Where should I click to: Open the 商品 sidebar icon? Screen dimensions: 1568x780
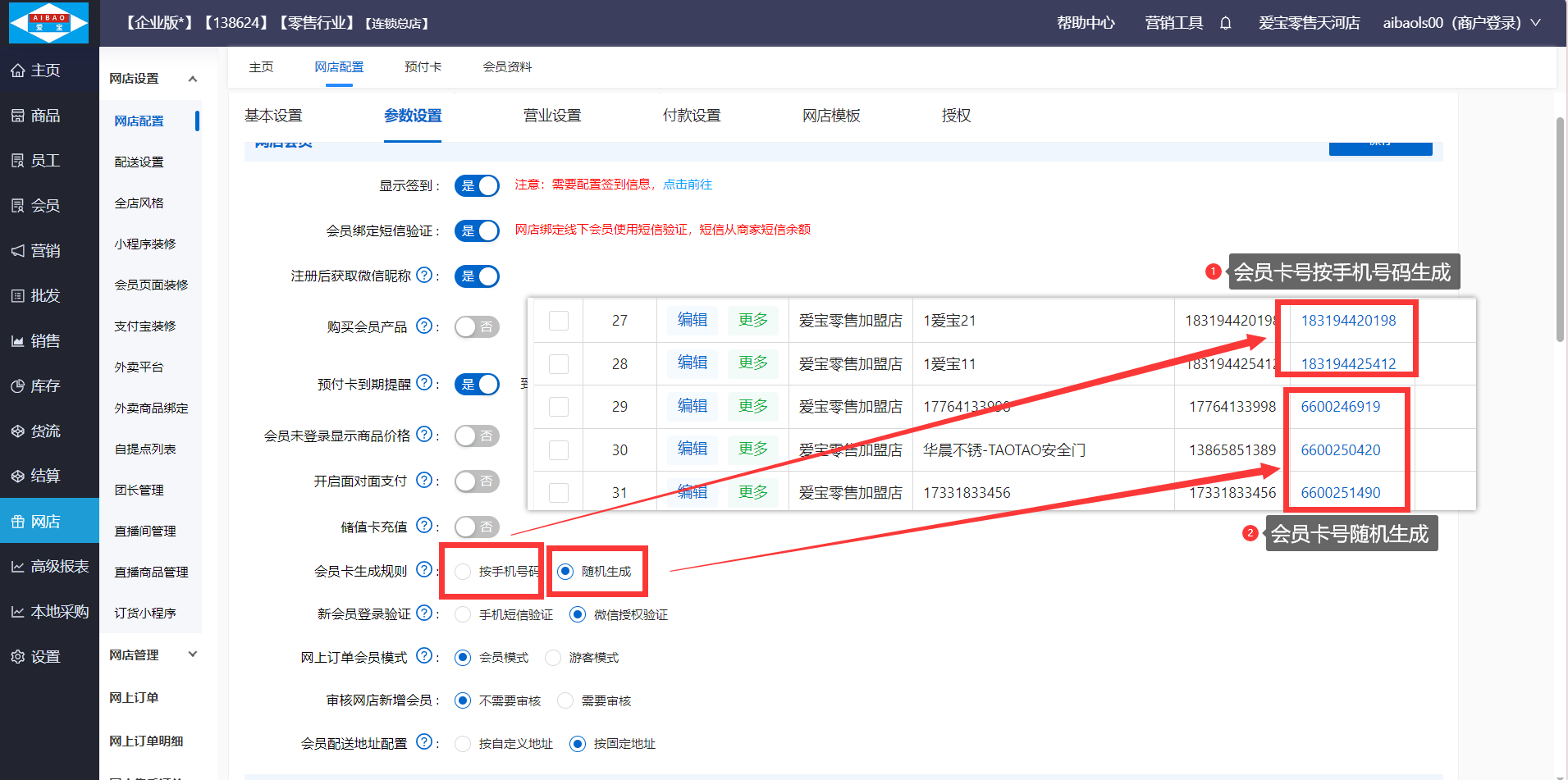[x=18, y=116]
